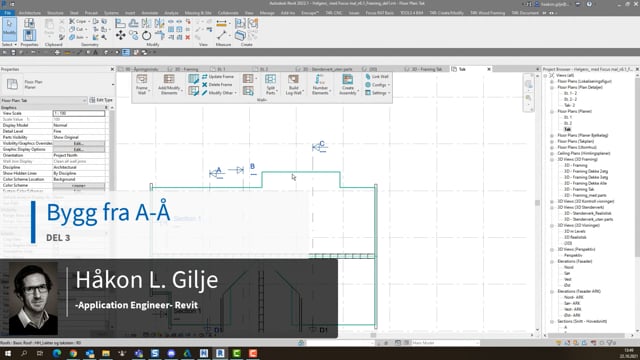The width and height of the screenshot is (640, 360).
Task: Select Et. 2 under Floor Plans (Planer)
Action: 568,123
